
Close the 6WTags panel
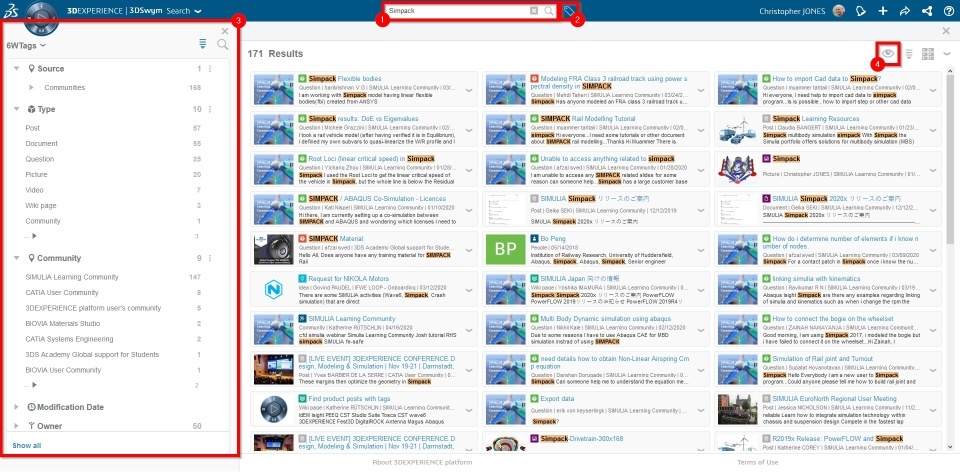(x=225, y=31)
